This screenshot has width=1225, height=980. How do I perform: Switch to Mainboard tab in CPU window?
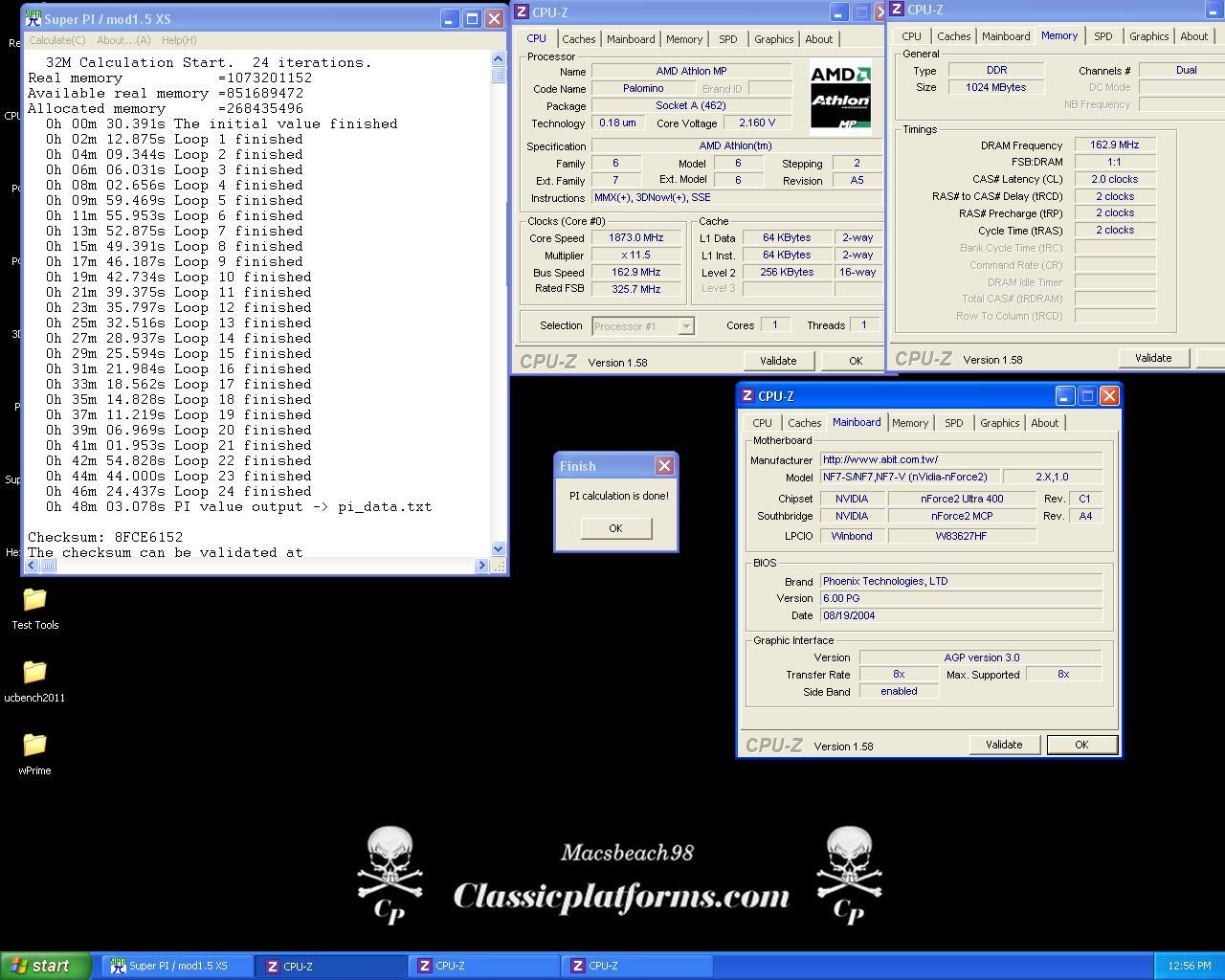[x=631, y=39]
